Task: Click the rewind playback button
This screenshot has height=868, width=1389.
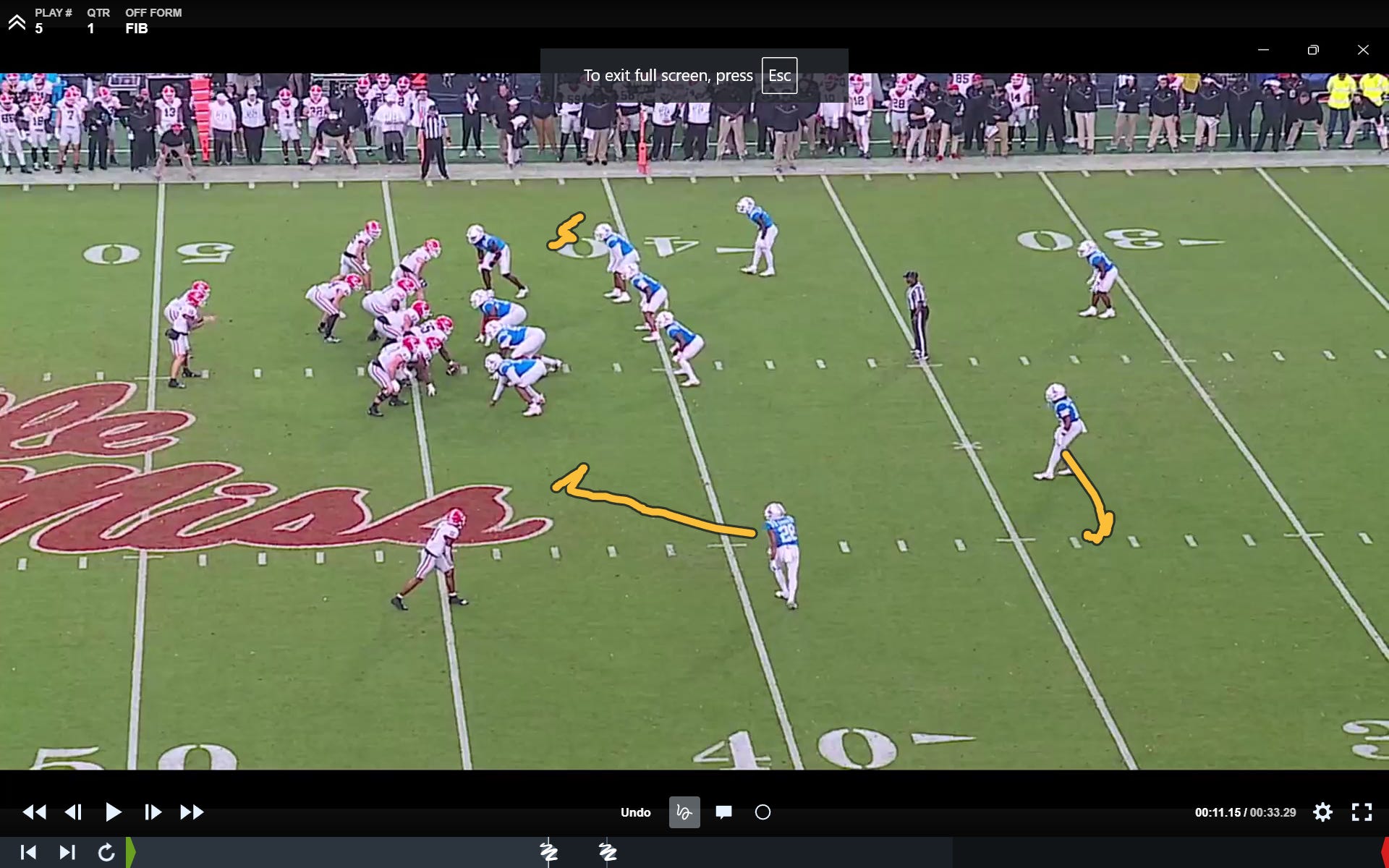Action: 34,812
